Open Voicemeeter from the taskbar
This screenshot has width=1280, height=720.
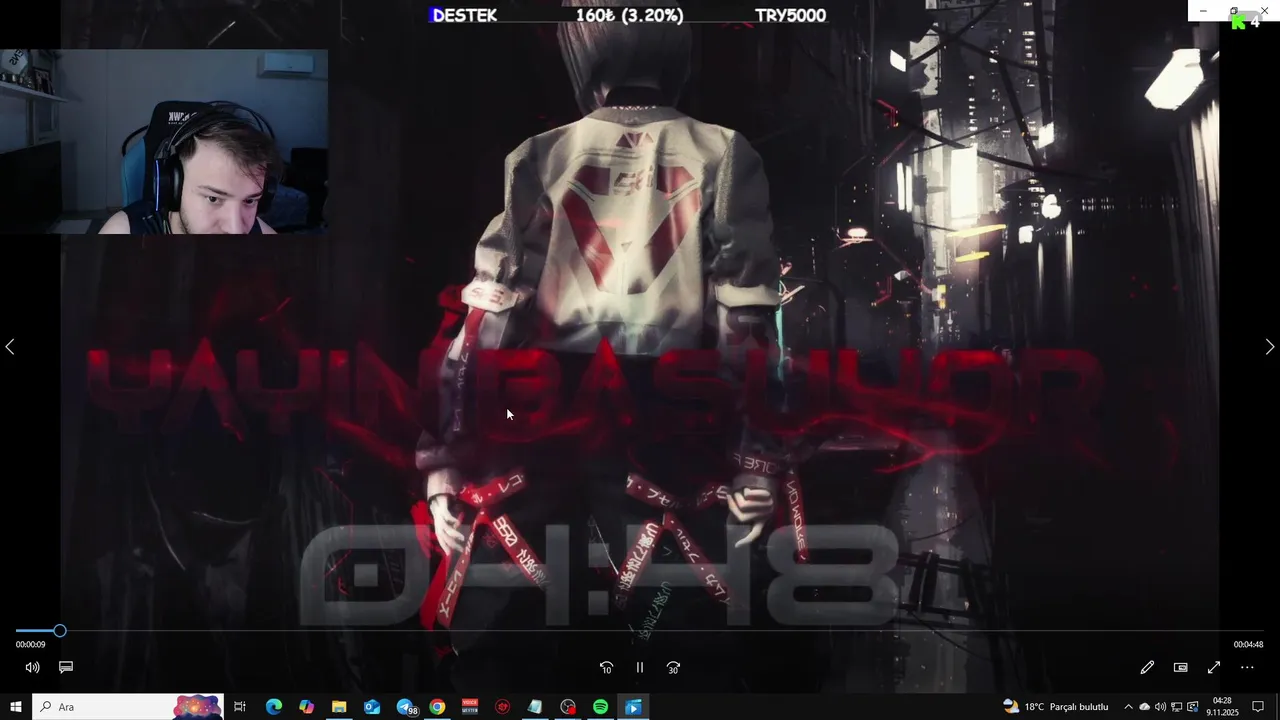point(470,707)
